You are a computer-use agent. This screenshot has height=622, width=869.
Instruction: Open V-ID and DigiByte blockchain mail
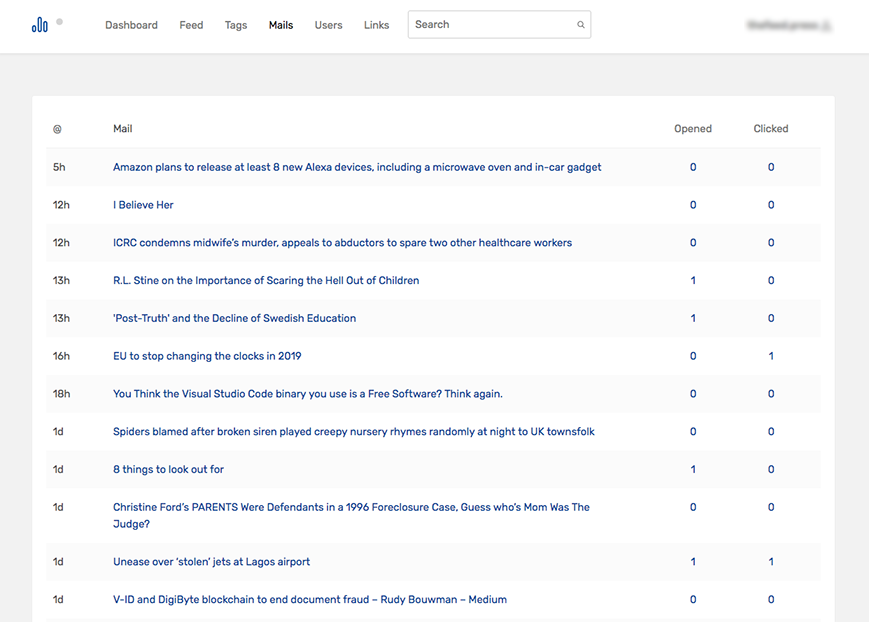click(310, 599)
